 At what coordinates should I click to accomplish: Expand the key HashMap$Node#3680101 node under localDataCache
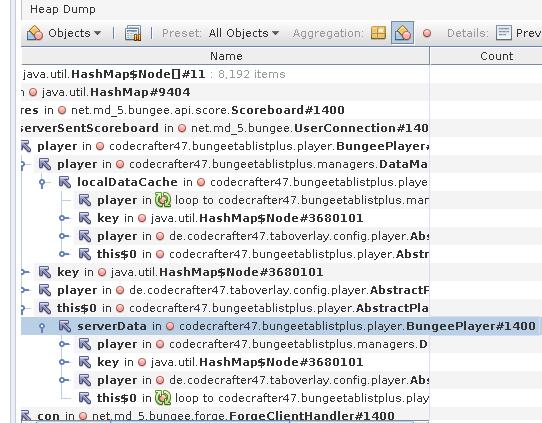tap(63, 218)
